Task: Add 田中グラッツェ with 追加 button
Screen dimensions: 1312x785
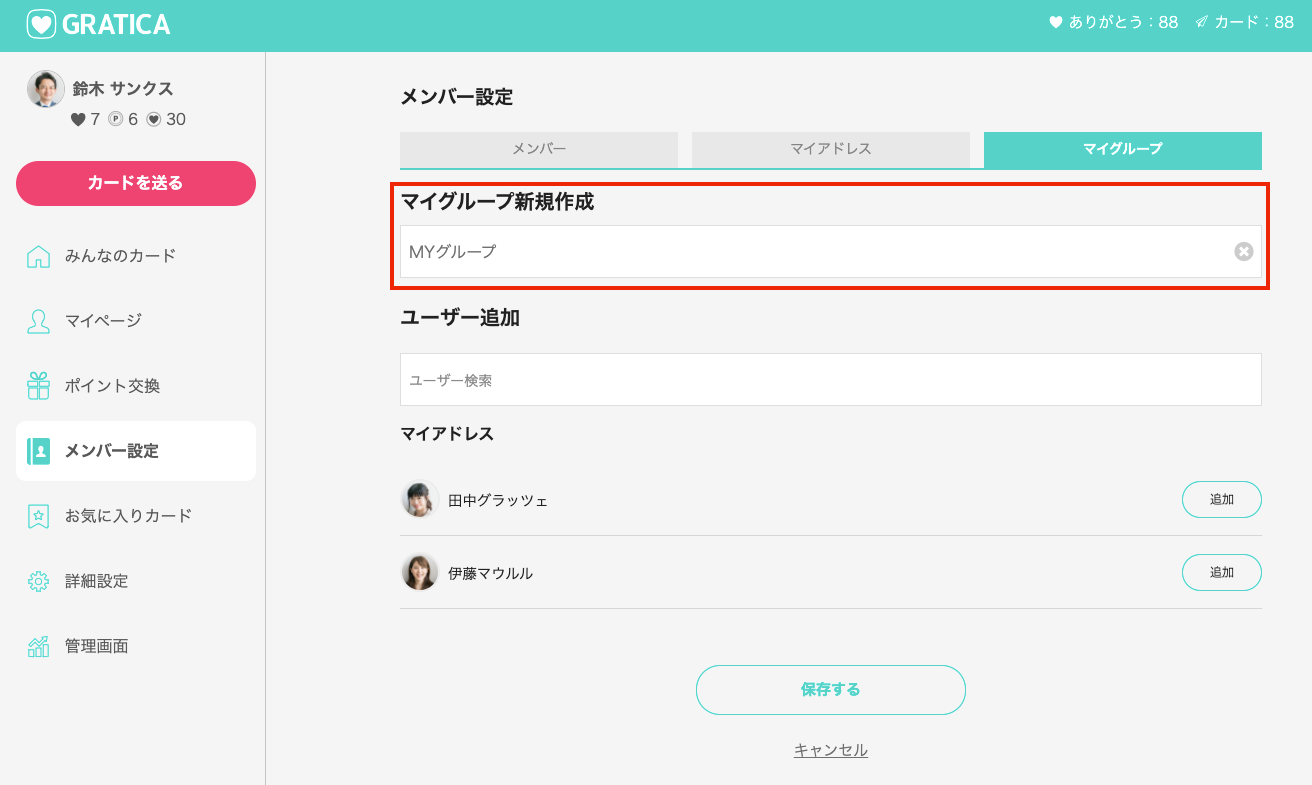Action: click(1222, 499)
